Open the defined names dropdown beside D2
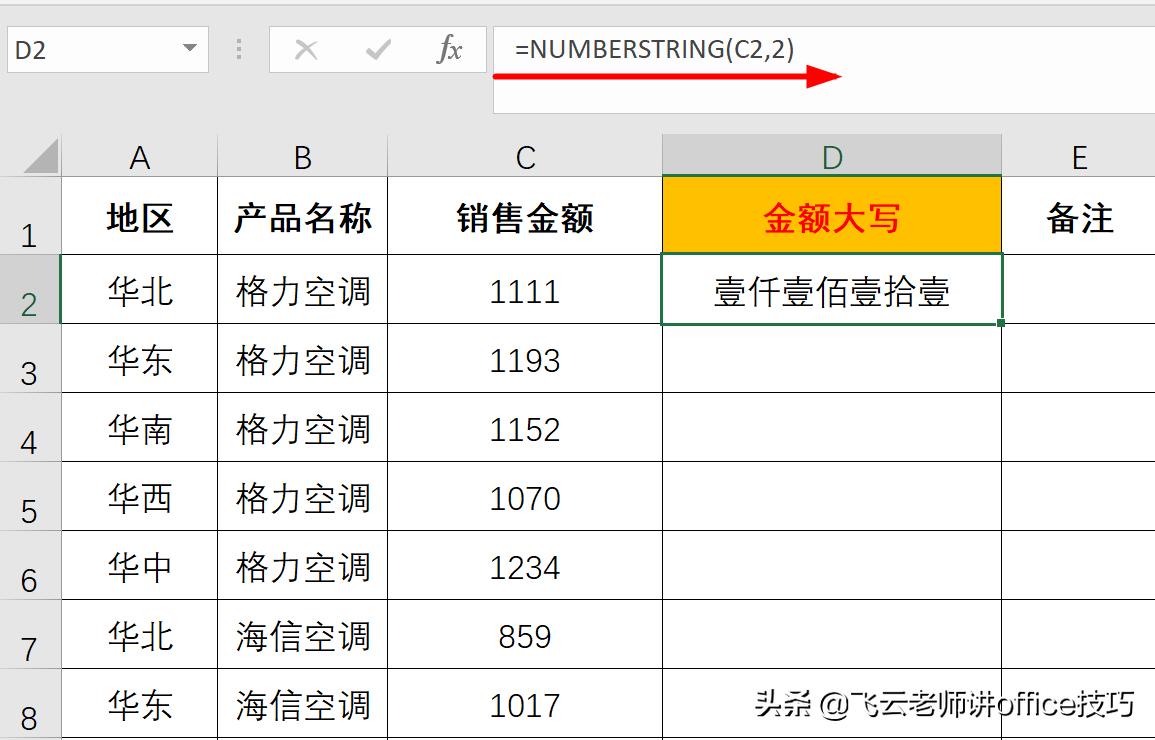The image size is (1155, 740). (189, 49)
